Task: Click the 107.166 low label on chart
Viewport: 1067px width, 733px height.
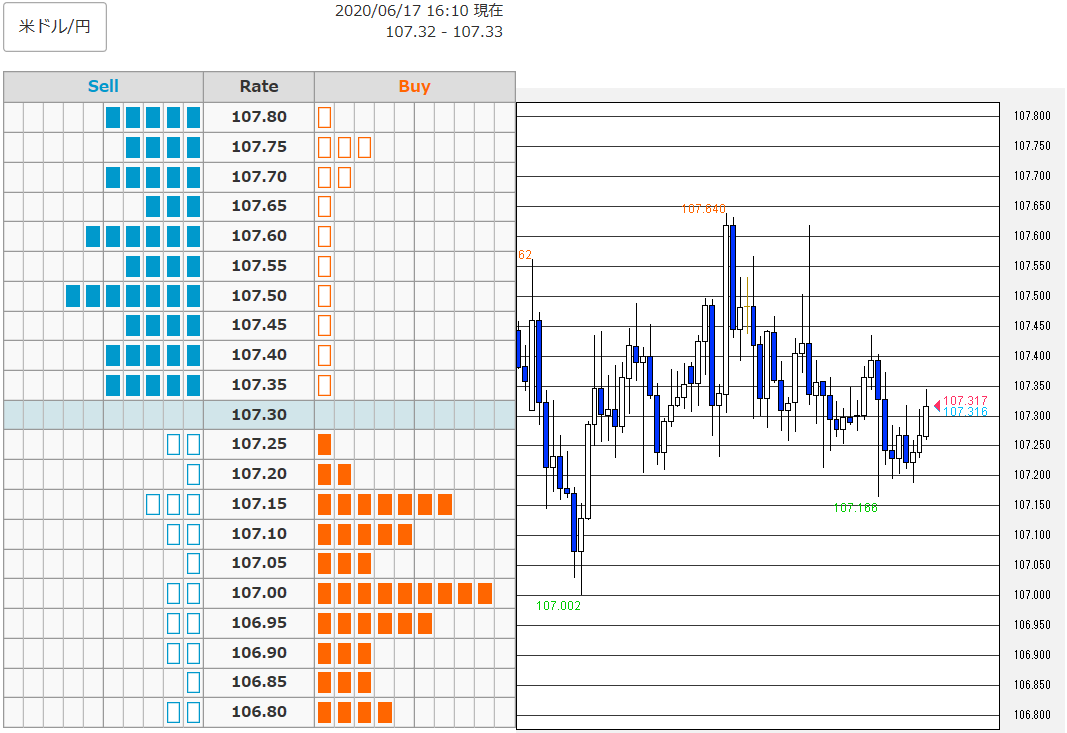Action: coord(855,508)
